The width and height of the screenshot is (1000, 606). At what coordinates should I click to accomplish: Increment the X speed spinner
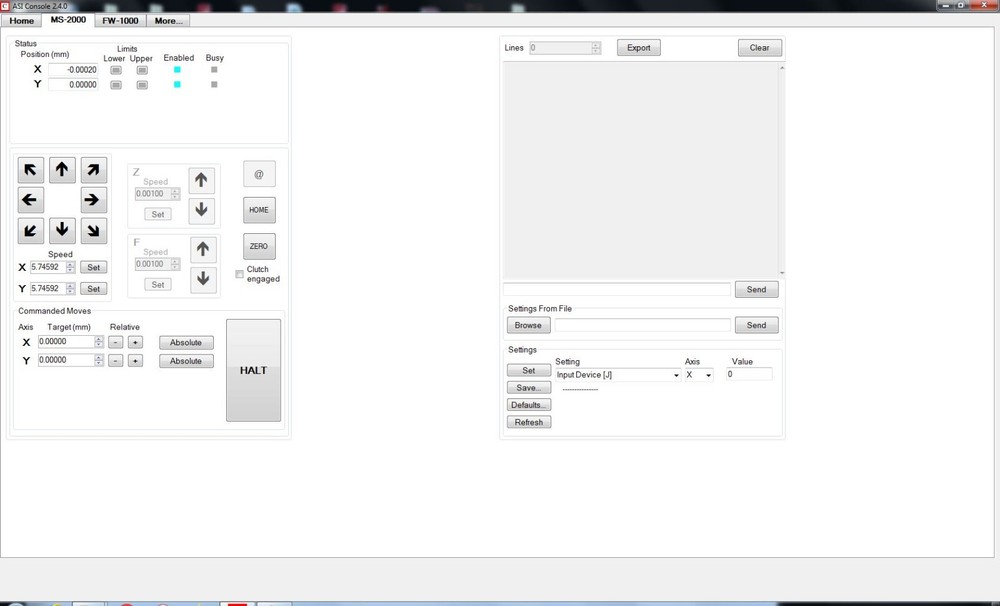click(71, 265)
